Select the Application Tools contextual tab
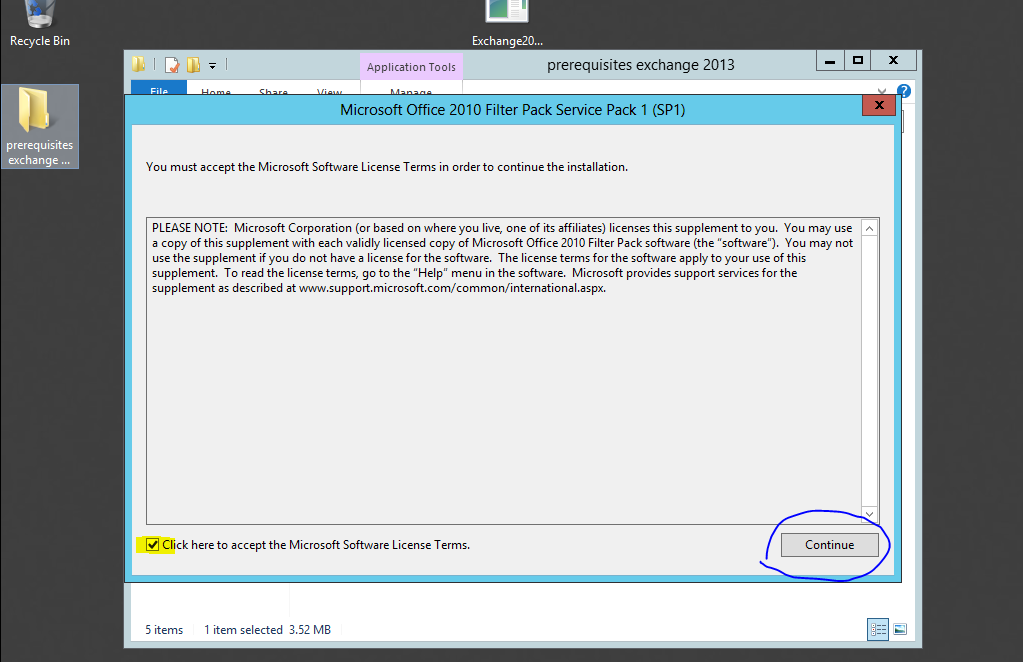Image resolution: width=1023 pixels, height=662 pixels. 411,67
